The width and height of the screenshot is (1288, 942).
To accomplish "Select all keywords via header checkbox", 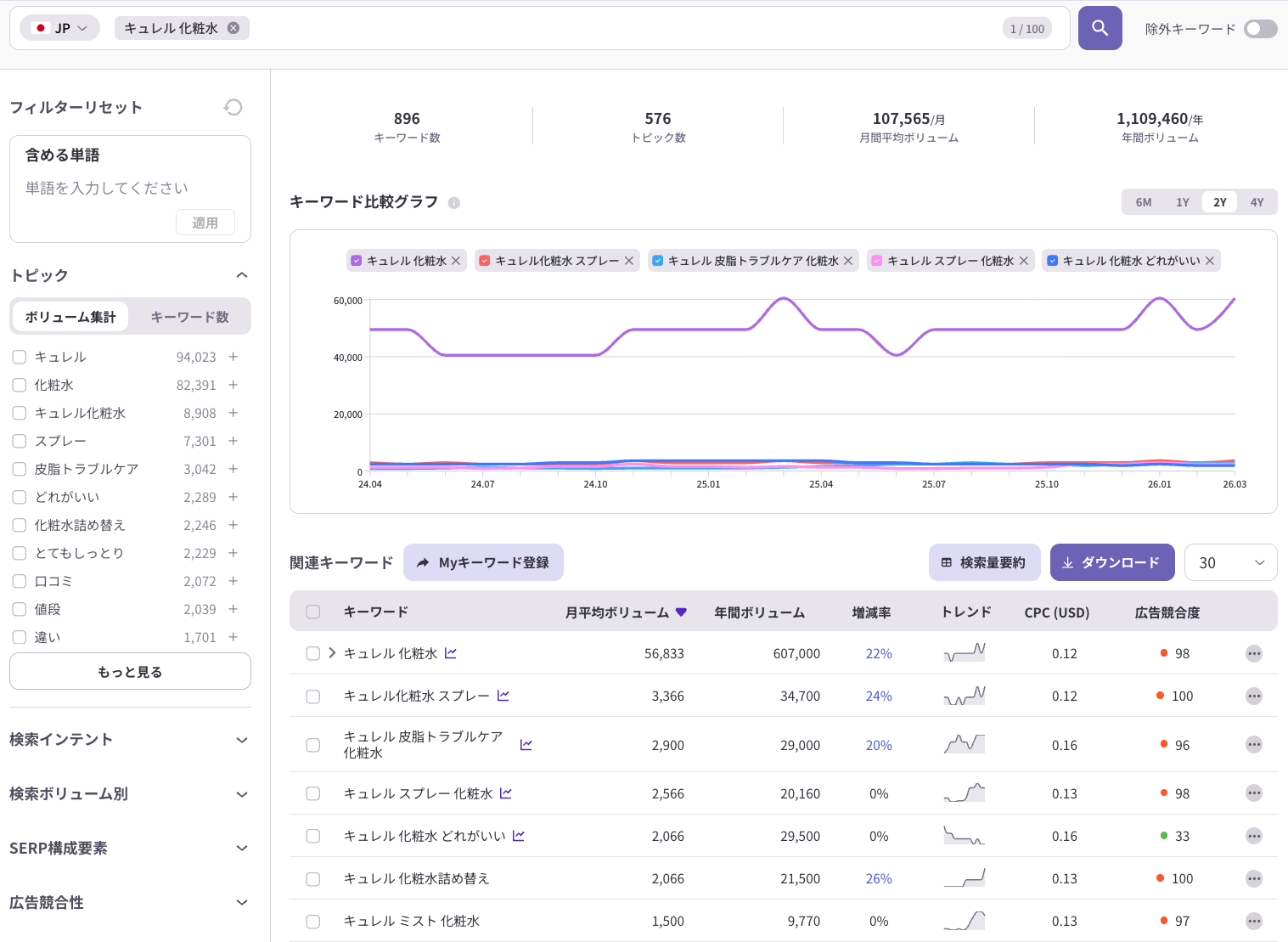I will [313, 612].
